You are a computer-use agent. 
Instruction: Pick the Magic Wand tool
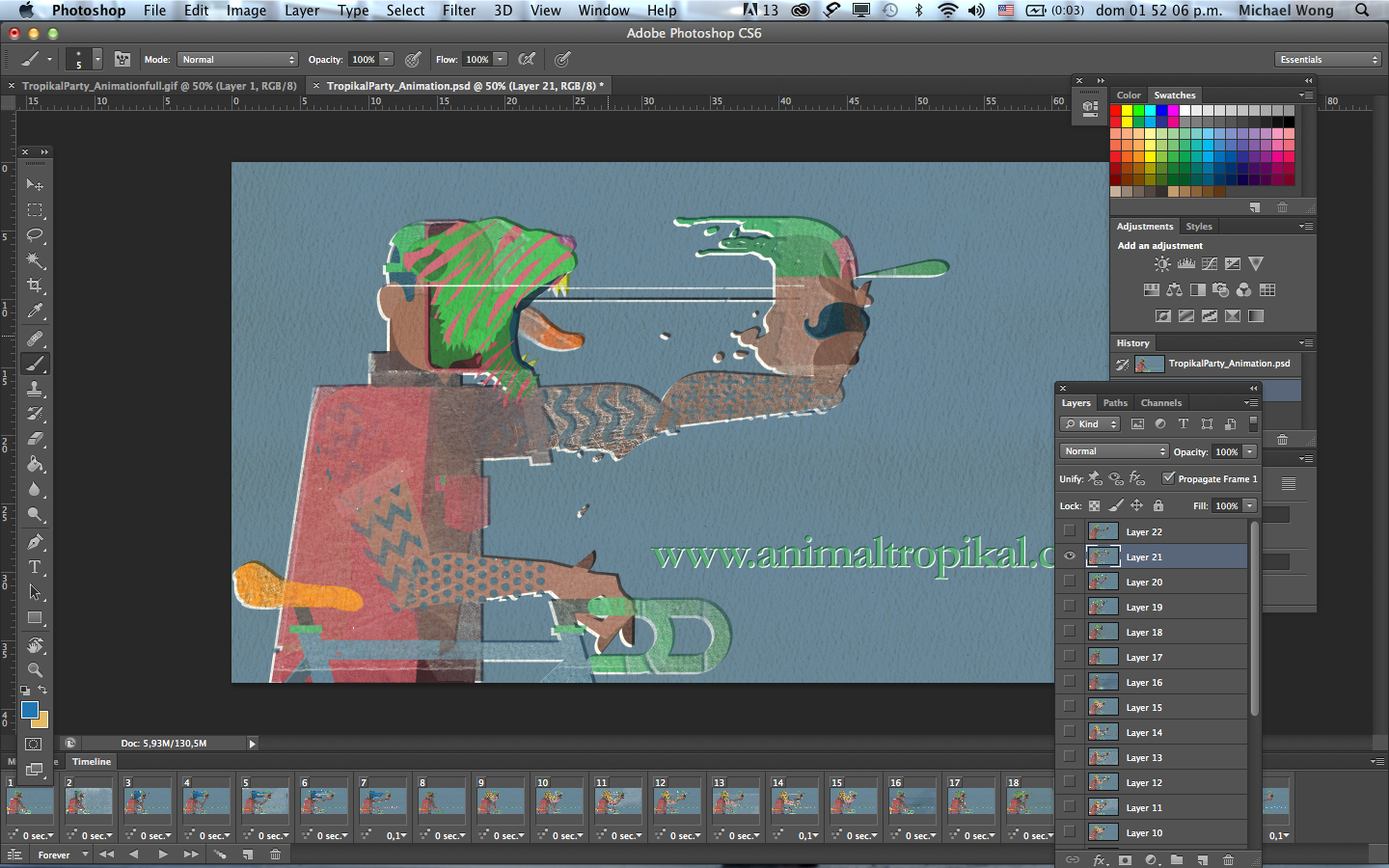[x=35, y=260]
